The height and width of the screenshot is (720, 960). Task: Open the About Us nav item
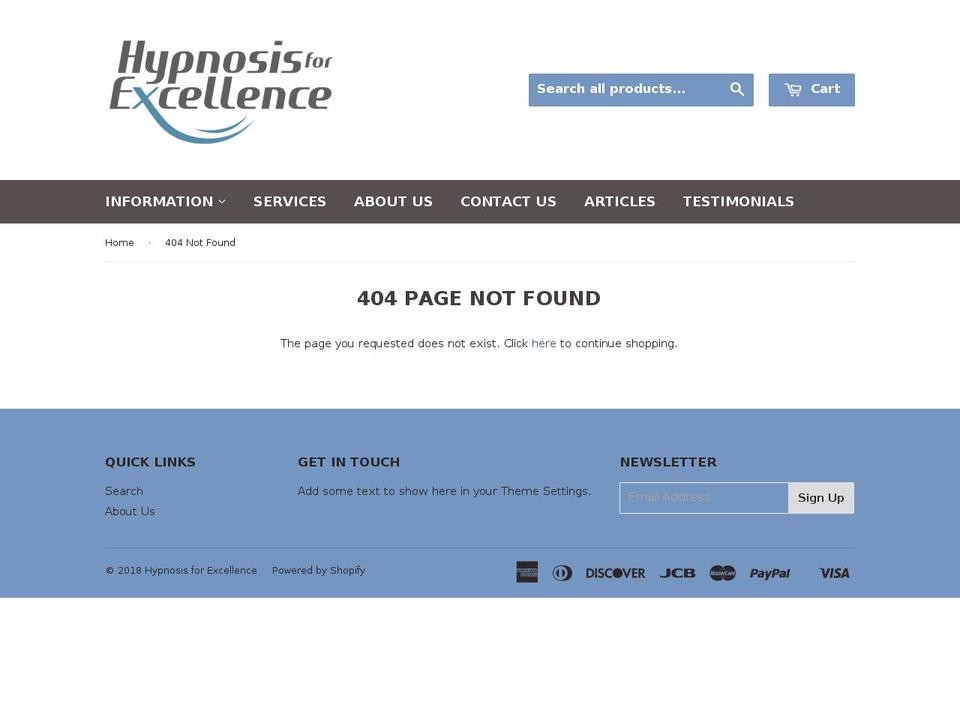[393, 201]
